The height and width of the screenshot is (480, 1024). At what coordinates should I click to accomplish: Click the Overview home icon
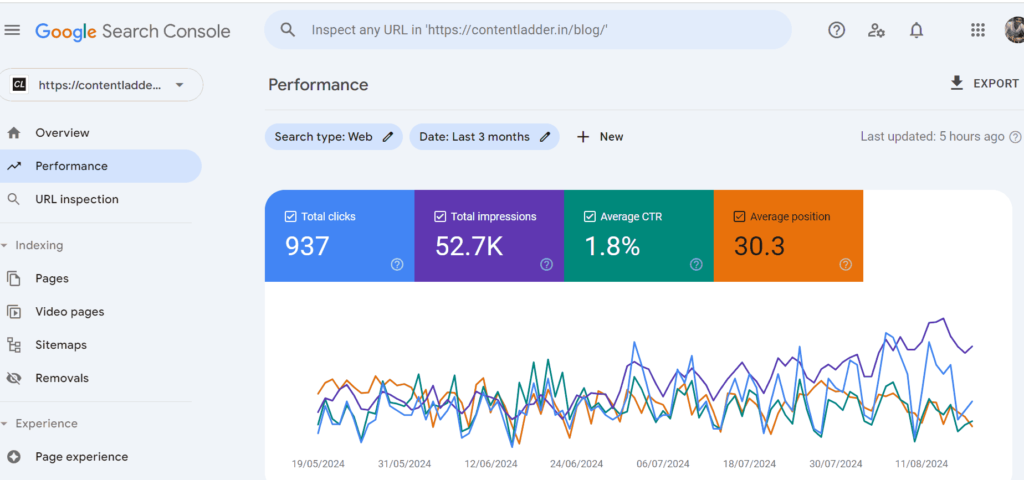pyautogui.click(x=13, y=133)
